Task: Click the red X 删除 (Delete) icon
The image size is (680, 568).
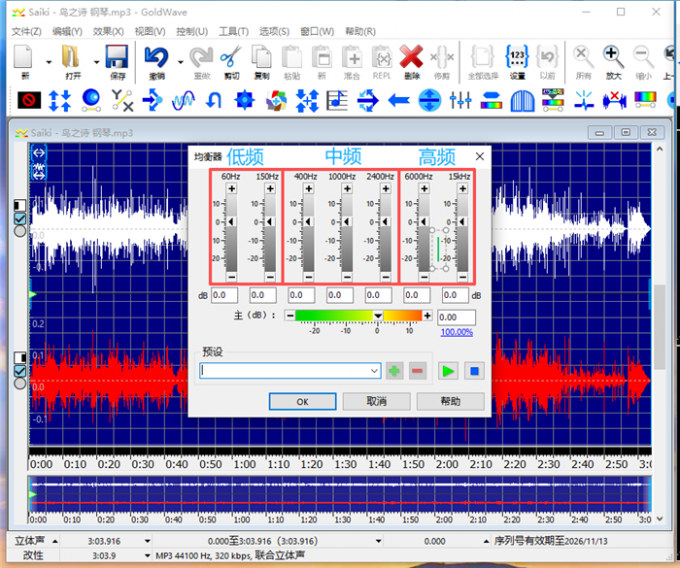Action: [411, 58]
